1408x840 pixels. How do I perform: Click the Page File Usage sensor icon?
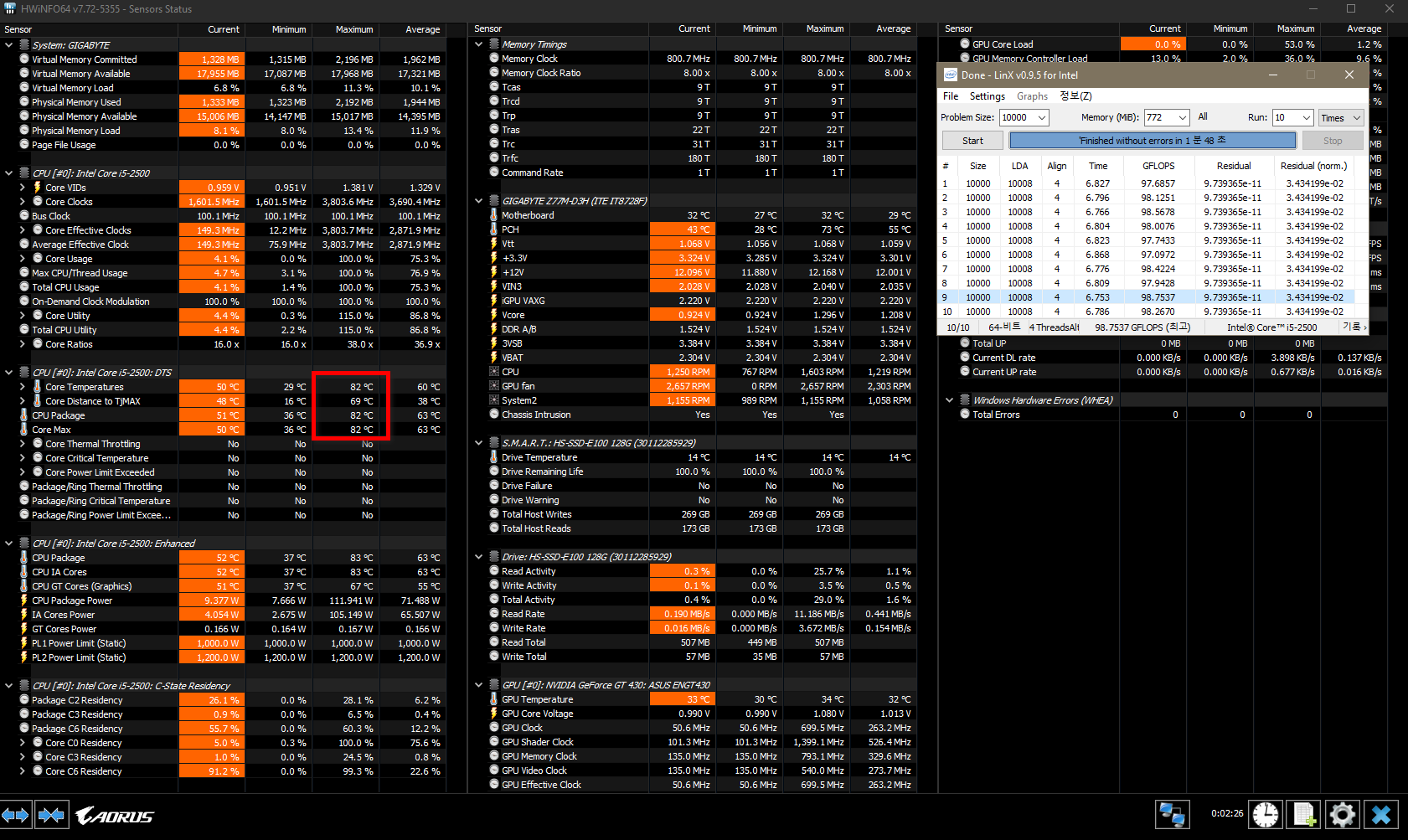pos(24,145)
